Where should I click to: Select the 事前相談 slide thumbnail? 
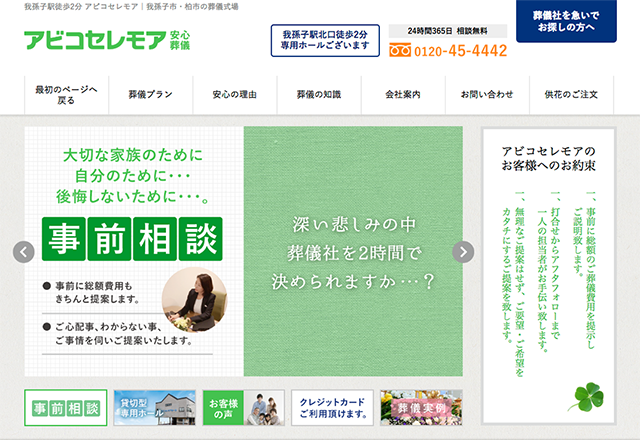click(66, 408)
